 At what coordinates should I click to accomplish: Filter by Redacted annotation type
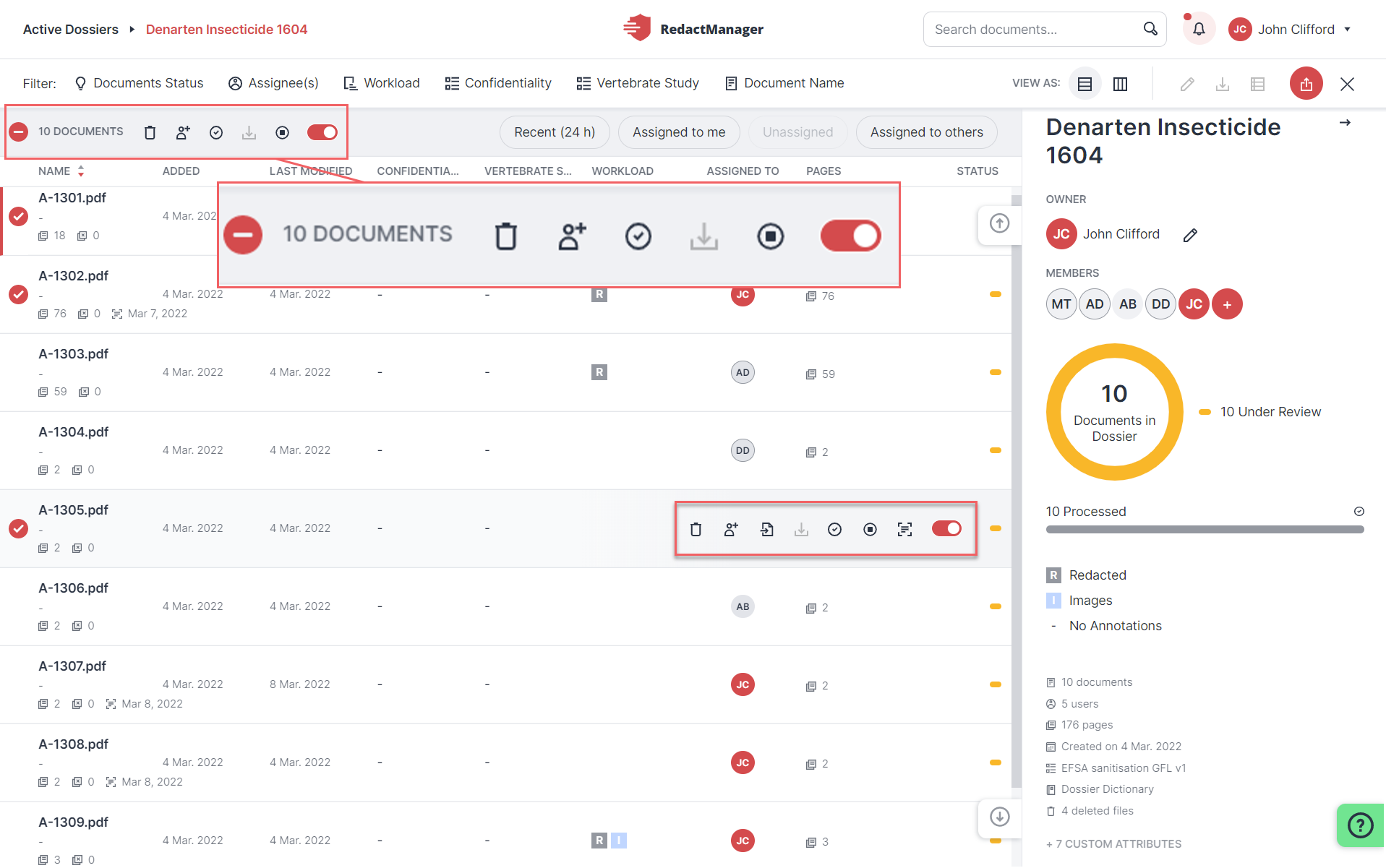tap(1087, 575)
